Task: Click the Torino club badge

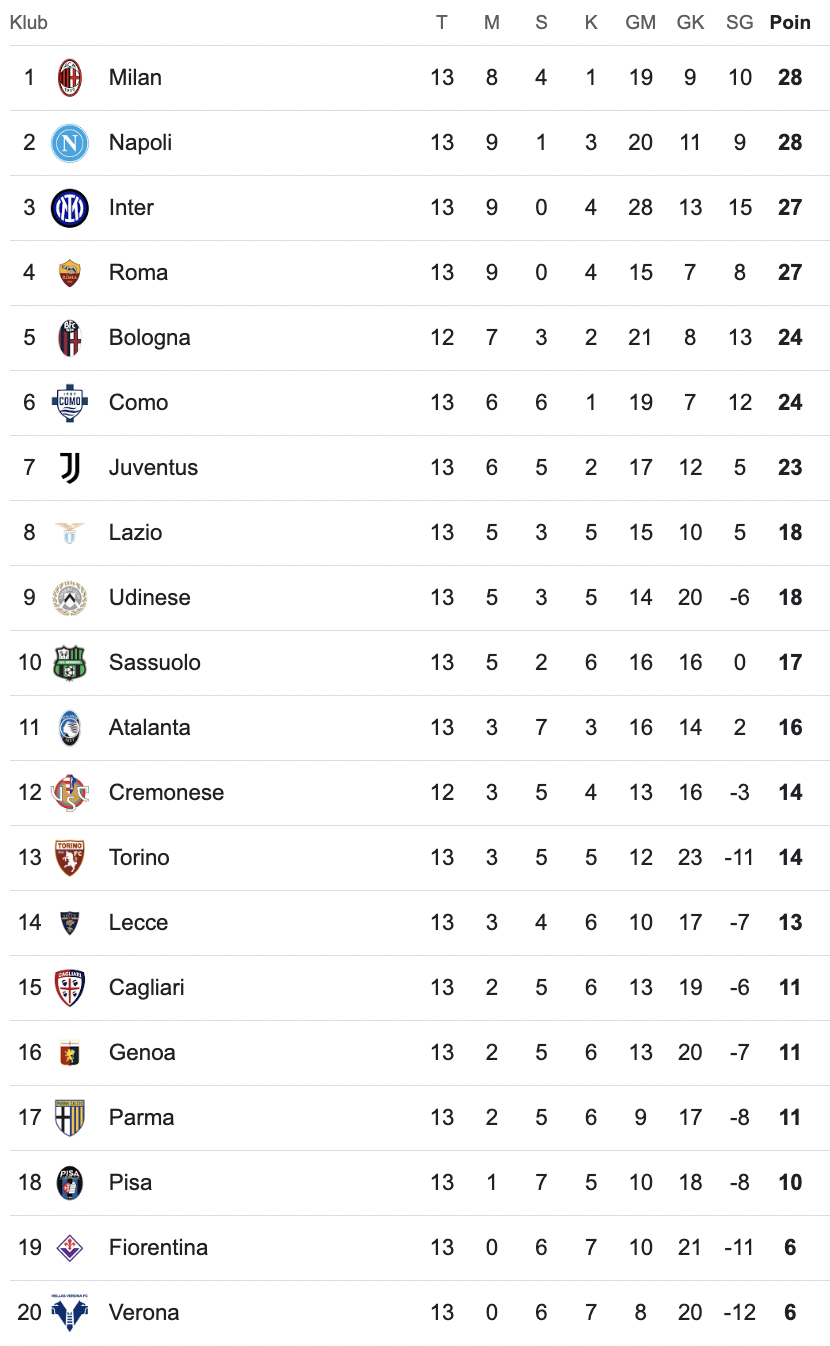Action: (x=70, y=858)
